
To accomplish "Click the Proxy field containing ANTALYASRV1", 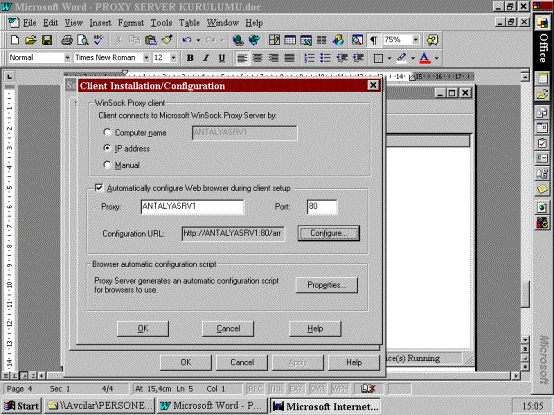I will tap(192, 207).
